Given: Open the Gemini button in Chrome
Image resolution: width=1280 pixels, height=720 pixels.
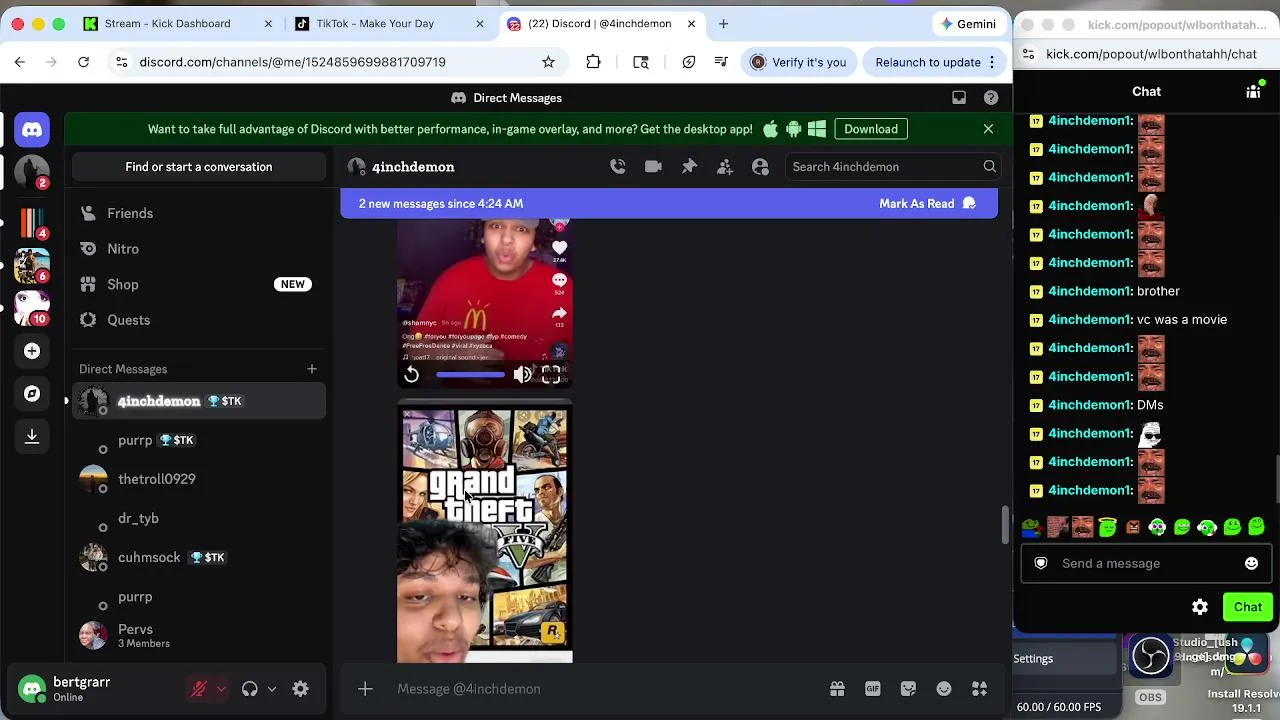Looking at the screenshot, I should (x=968, y=24).
